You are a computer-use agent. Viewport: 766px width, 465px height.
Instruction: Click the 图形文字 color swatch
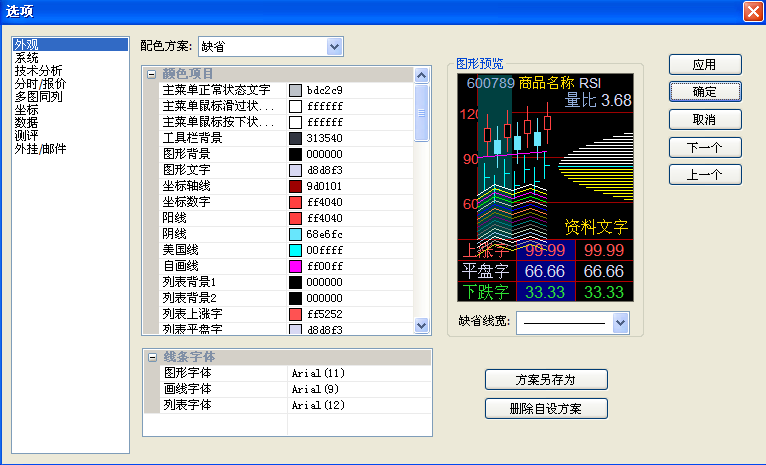coord(295,170)
